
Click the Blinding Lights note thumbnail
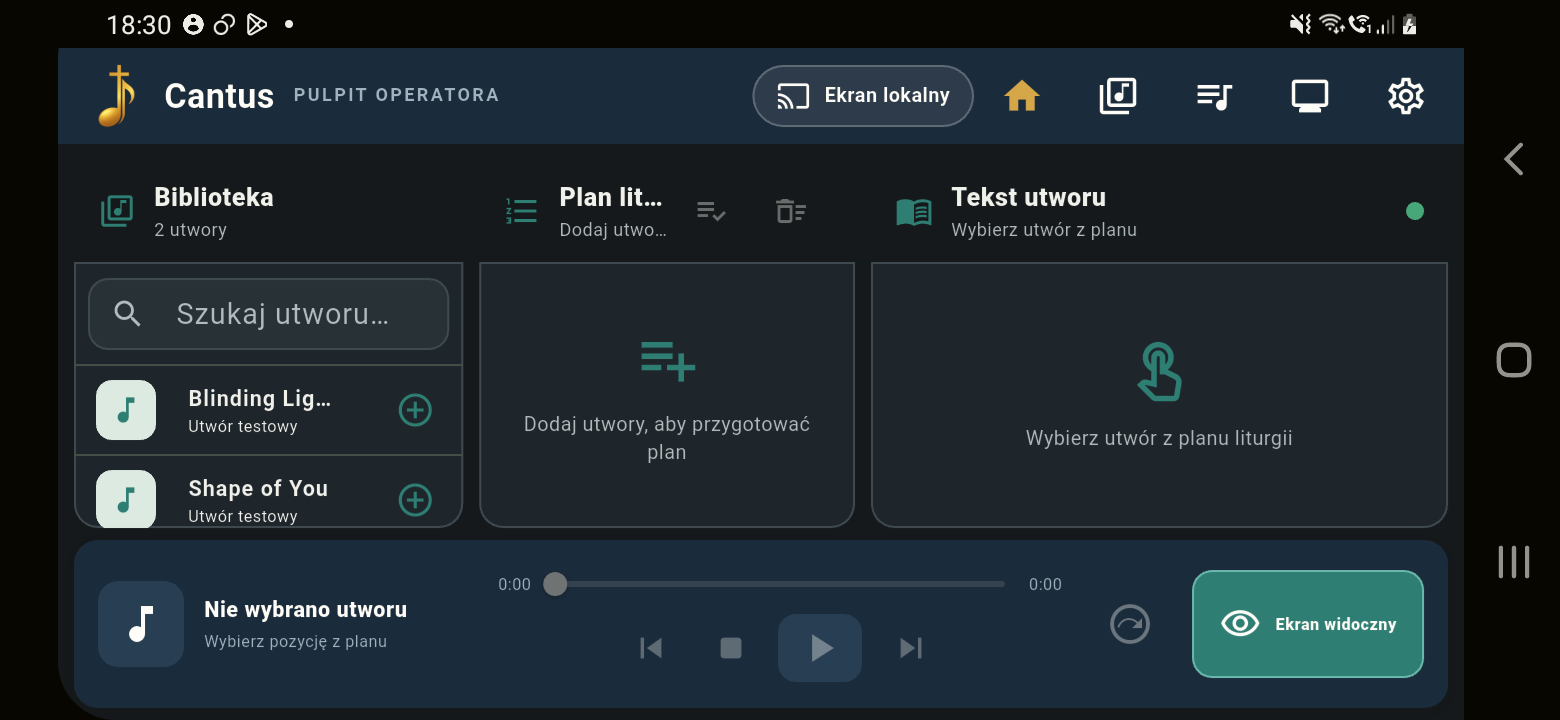[x=126, y=410]
